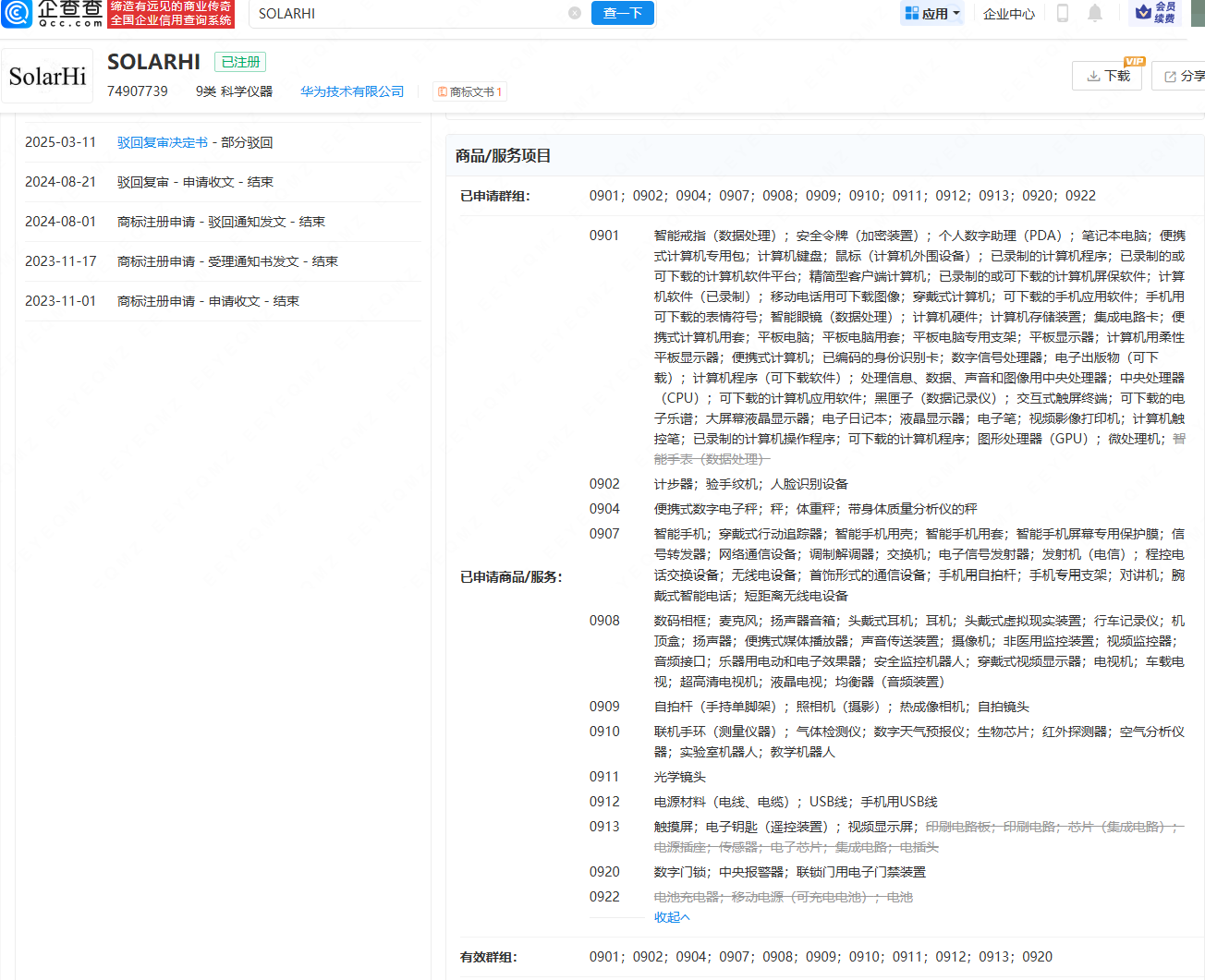Open the 驳回复审决定书 document link
This screenshot has height=980, width=1205.
click(x=162, y=143)
